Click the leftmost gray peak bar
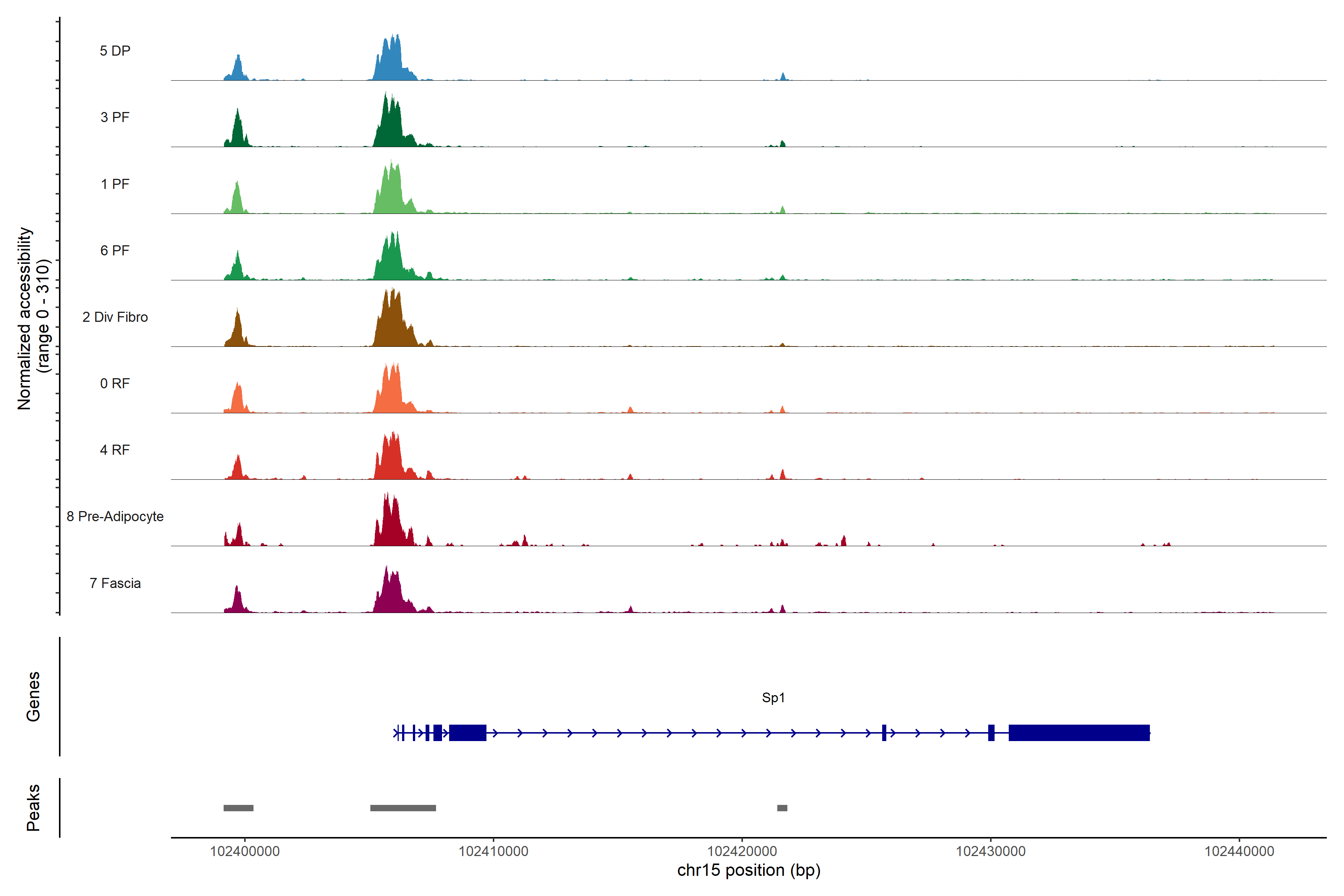 [x=238, y=808]
